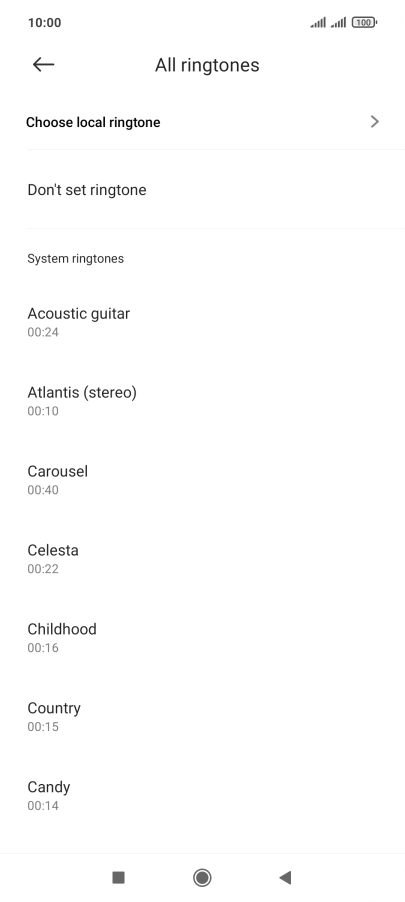
Task: Tap the battery indicator in status bar
Action: point(364,22)
